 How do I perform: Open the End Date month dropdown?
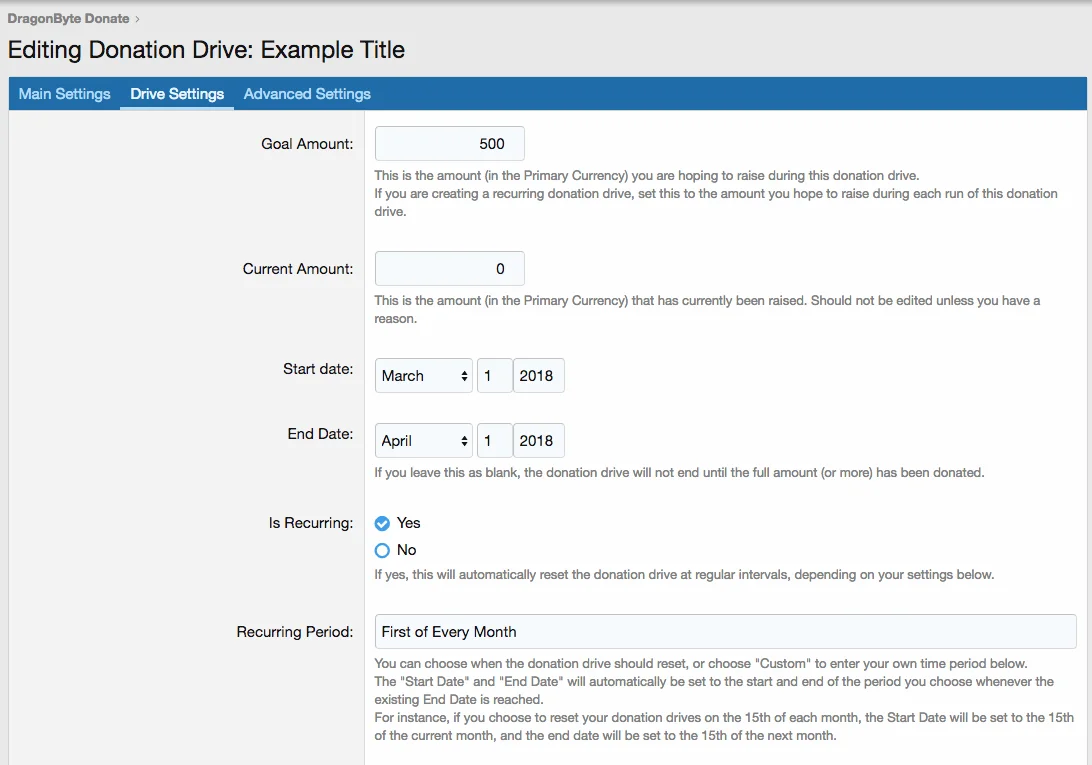click(x=424, y=441)
